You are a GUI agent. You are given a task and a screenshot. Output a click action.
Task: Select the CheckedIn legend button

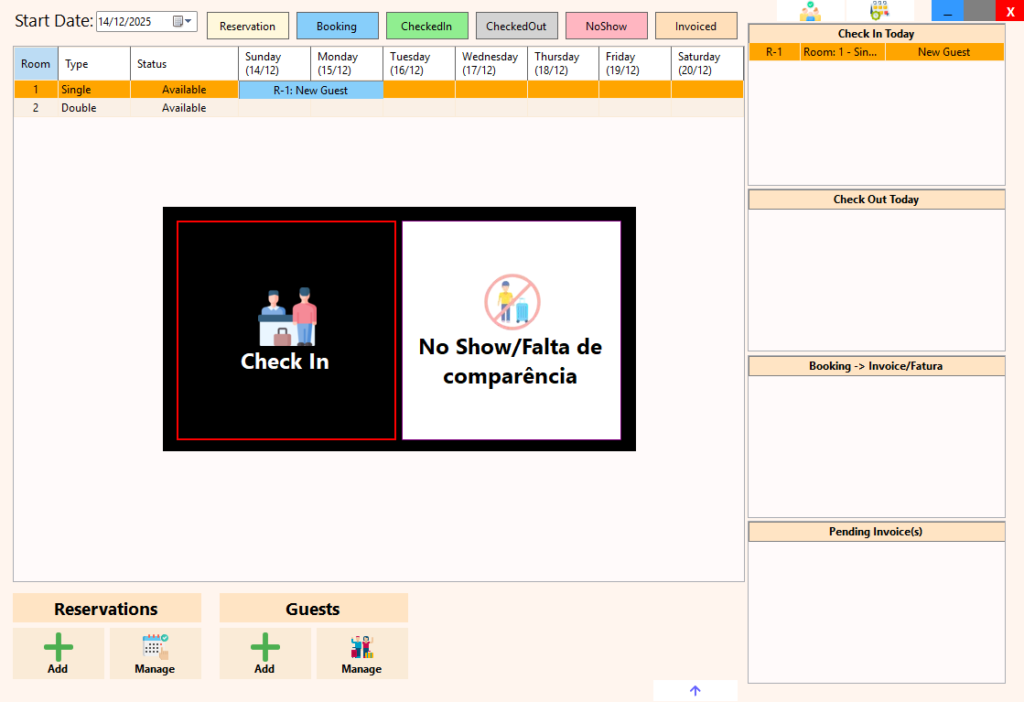pyautogui.click(x=426, y=26)
